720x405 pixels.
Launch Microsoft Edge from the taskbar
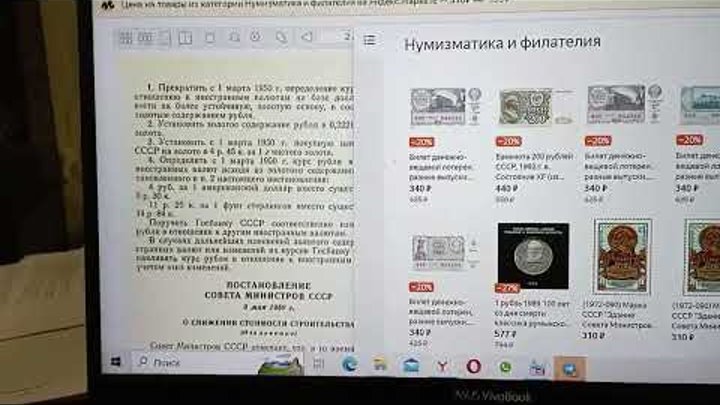(349, 365)
